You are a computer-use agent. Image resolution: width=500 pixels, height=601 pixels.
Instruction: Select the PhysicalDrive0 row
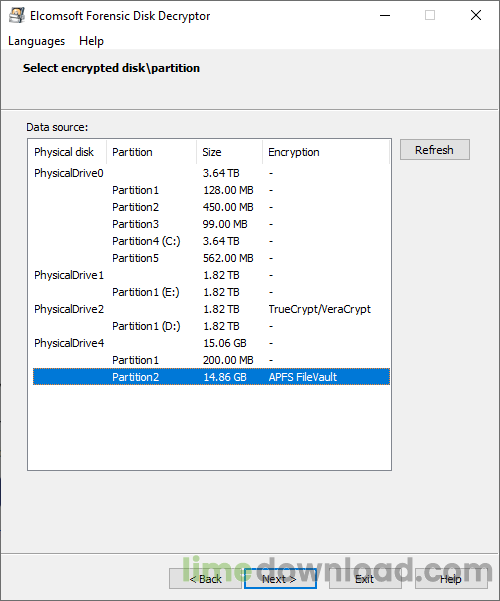click(x=211, y=173)
